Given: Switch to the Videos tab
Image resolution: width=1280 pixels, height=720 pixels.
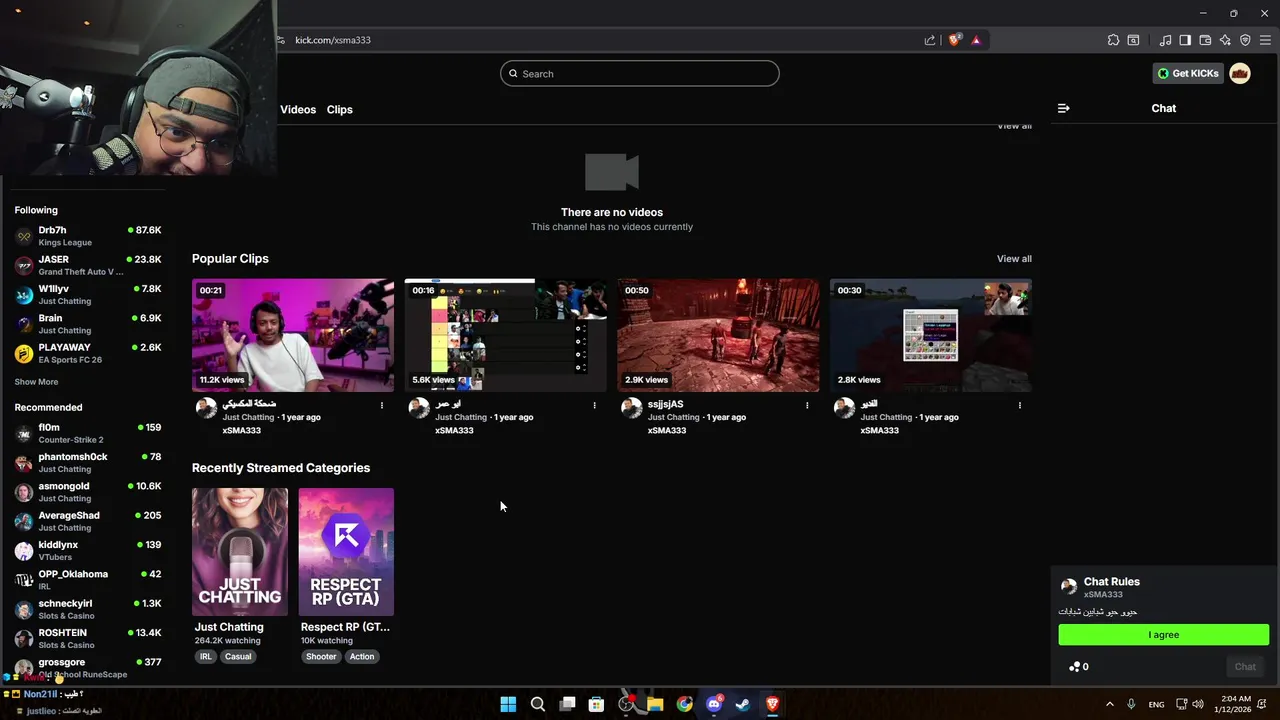Looking at the screenshot, I should pyautogui.click(x=298, y=110).
